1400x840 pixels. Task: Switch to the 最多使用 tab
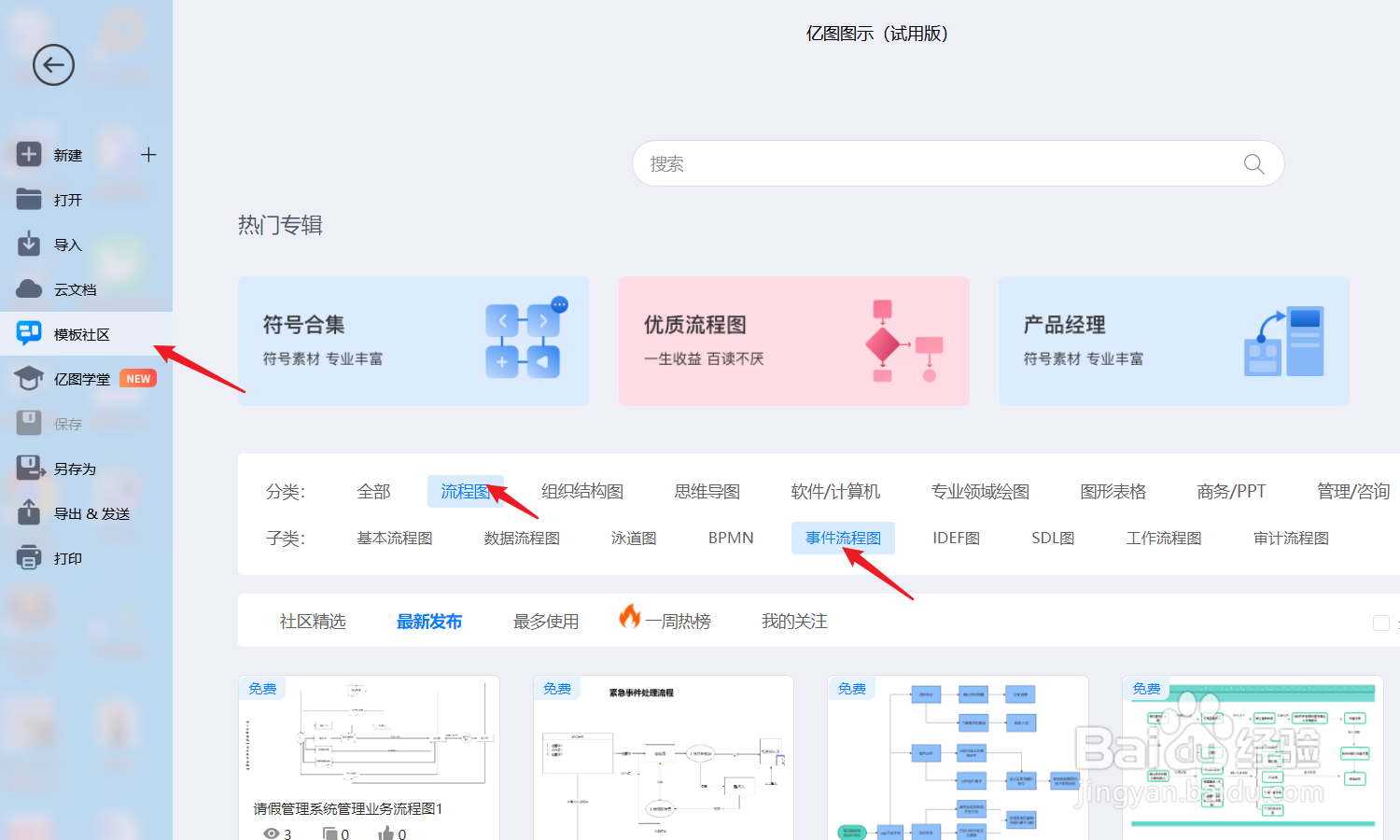(546, 621)
